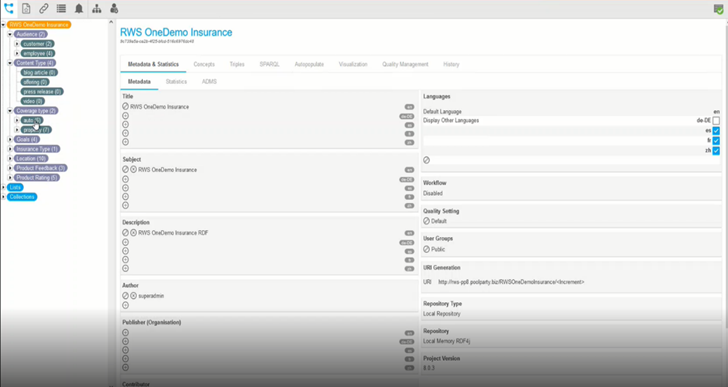Switch to the Concepts tab
The image size is (728, 387).
[x=204, y=64]
